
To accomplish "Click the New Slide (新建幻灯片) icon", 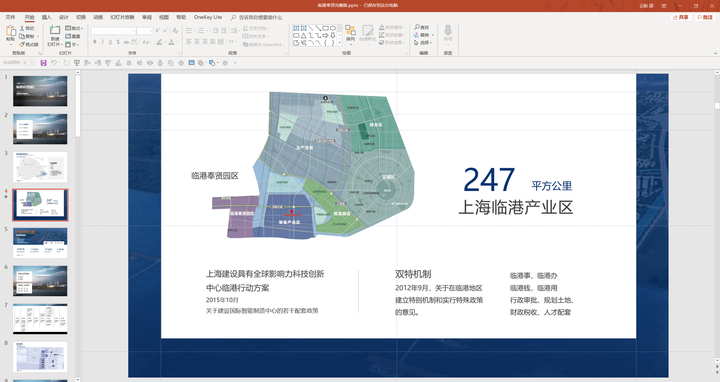I will 55,30.
